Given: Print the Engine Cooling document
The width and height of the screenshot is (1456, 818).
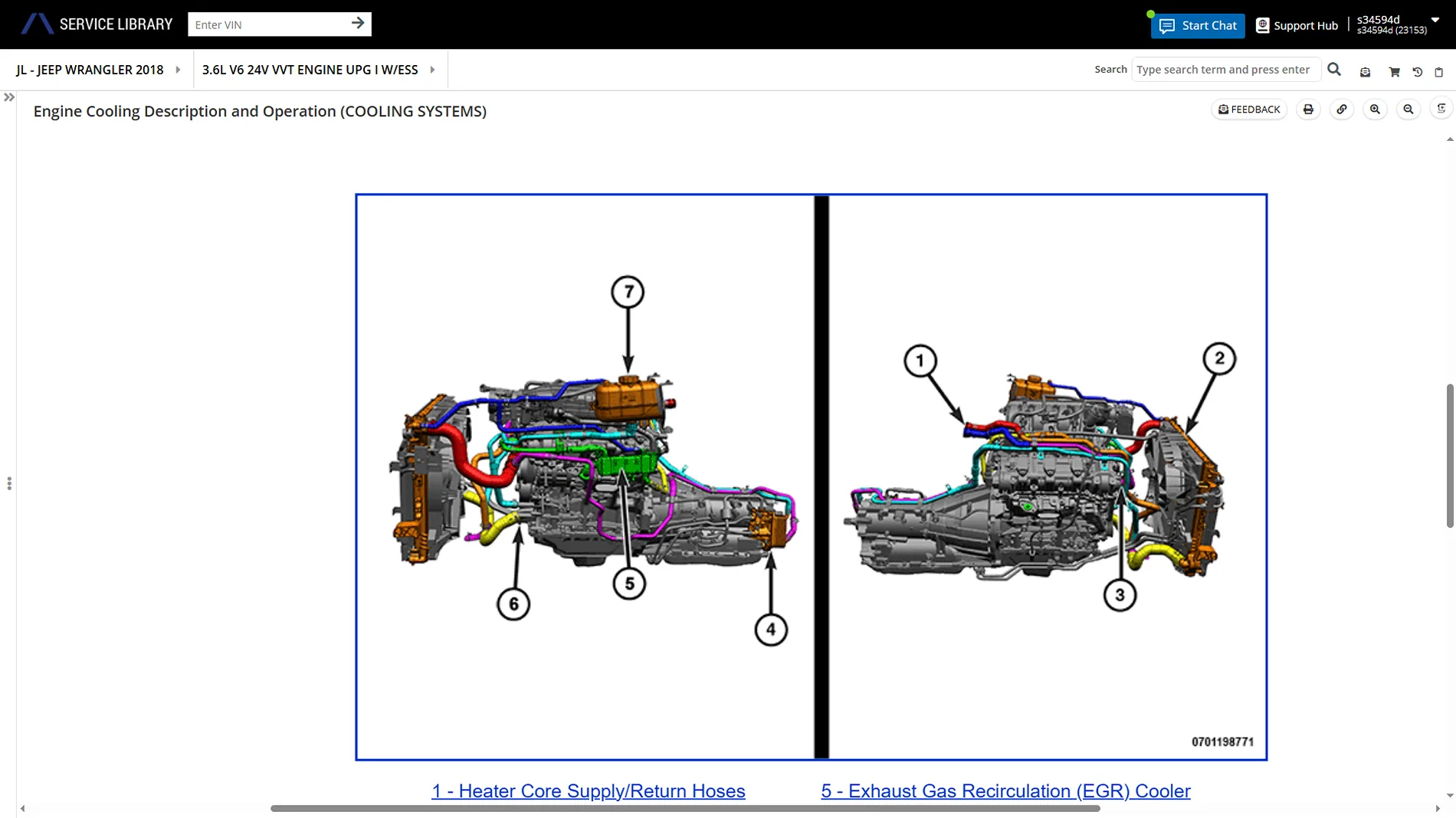Looking at the screenshot, I should [x=1308, y=110].
